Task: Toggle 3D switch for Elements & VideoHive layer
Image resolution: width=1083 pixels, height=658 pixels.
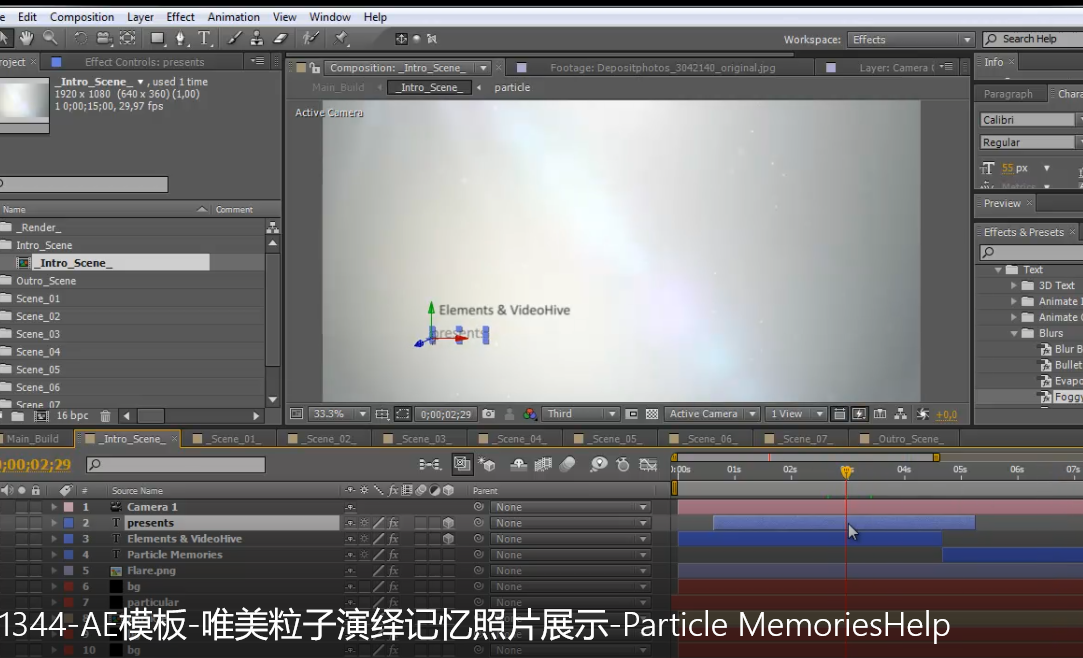Action: [448, 539]
